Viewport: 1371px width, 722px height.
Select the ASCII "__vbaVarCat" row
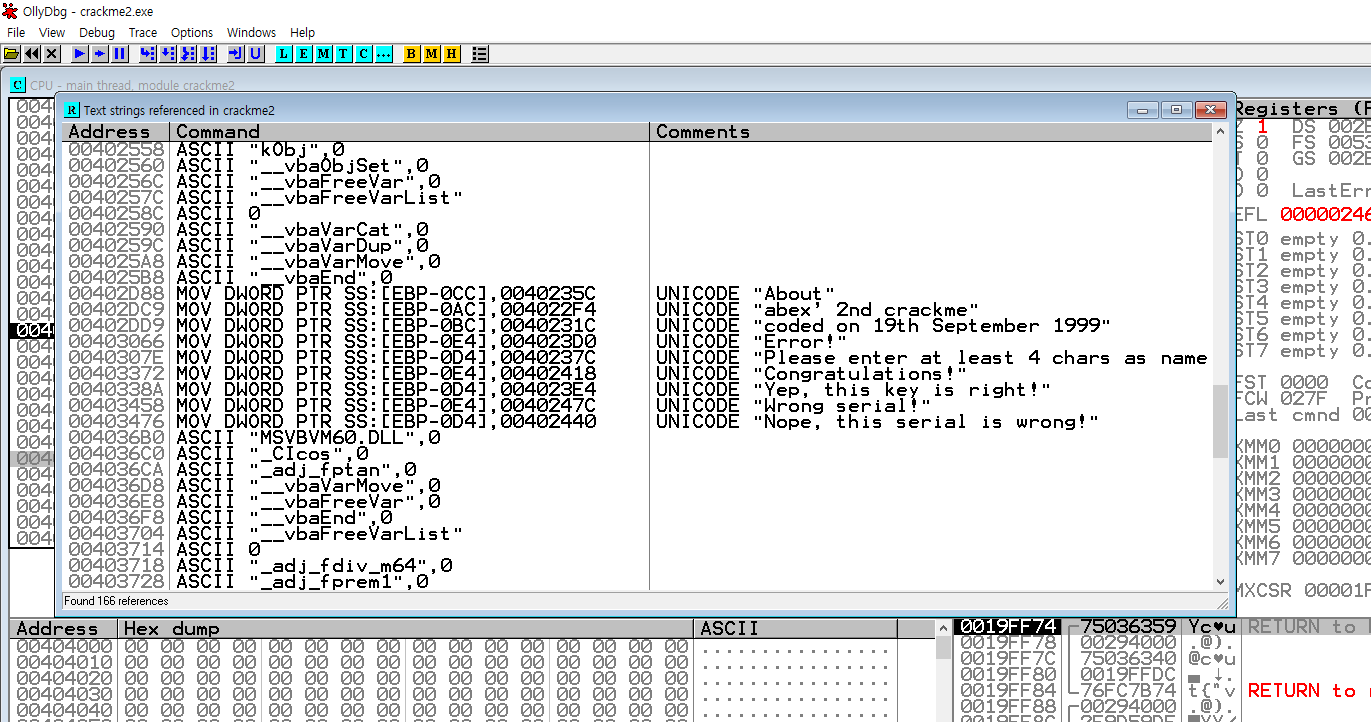tap(637, 230)
